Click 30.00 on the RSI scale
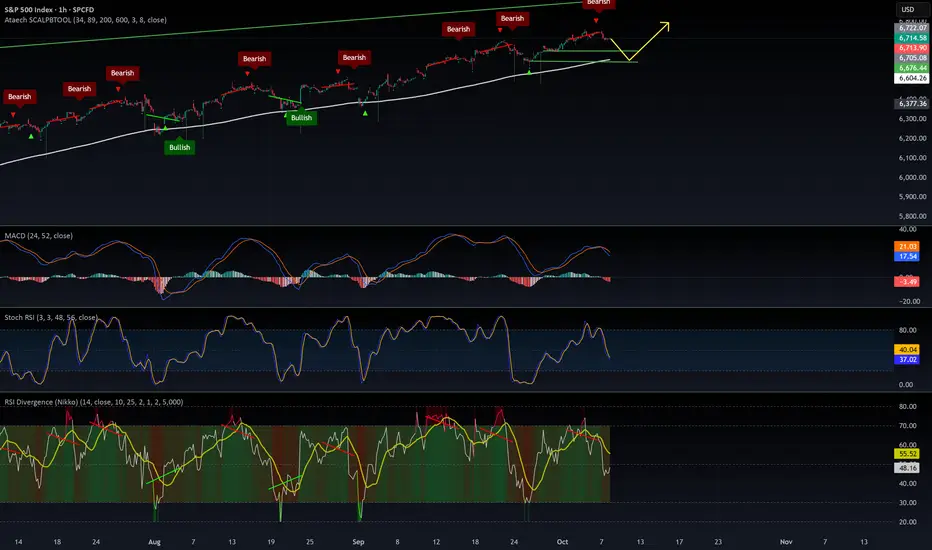 point(907,503)
